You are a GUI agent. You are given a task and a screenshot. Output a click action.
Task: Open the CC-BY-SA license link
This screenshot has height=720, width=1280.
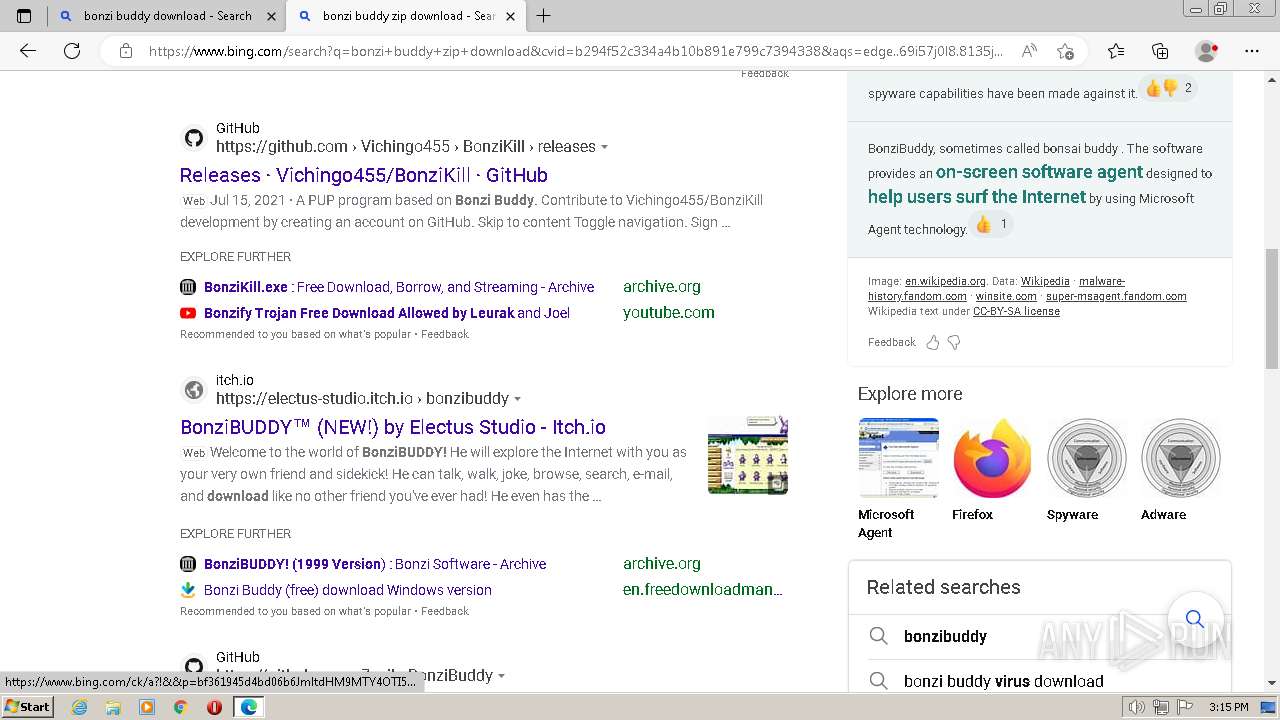tap(1016, 311)
